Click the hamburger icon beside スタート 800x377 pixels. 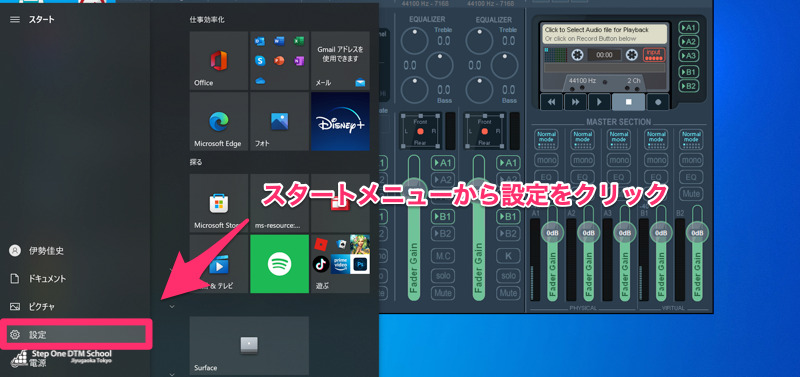tap(15, 19)
